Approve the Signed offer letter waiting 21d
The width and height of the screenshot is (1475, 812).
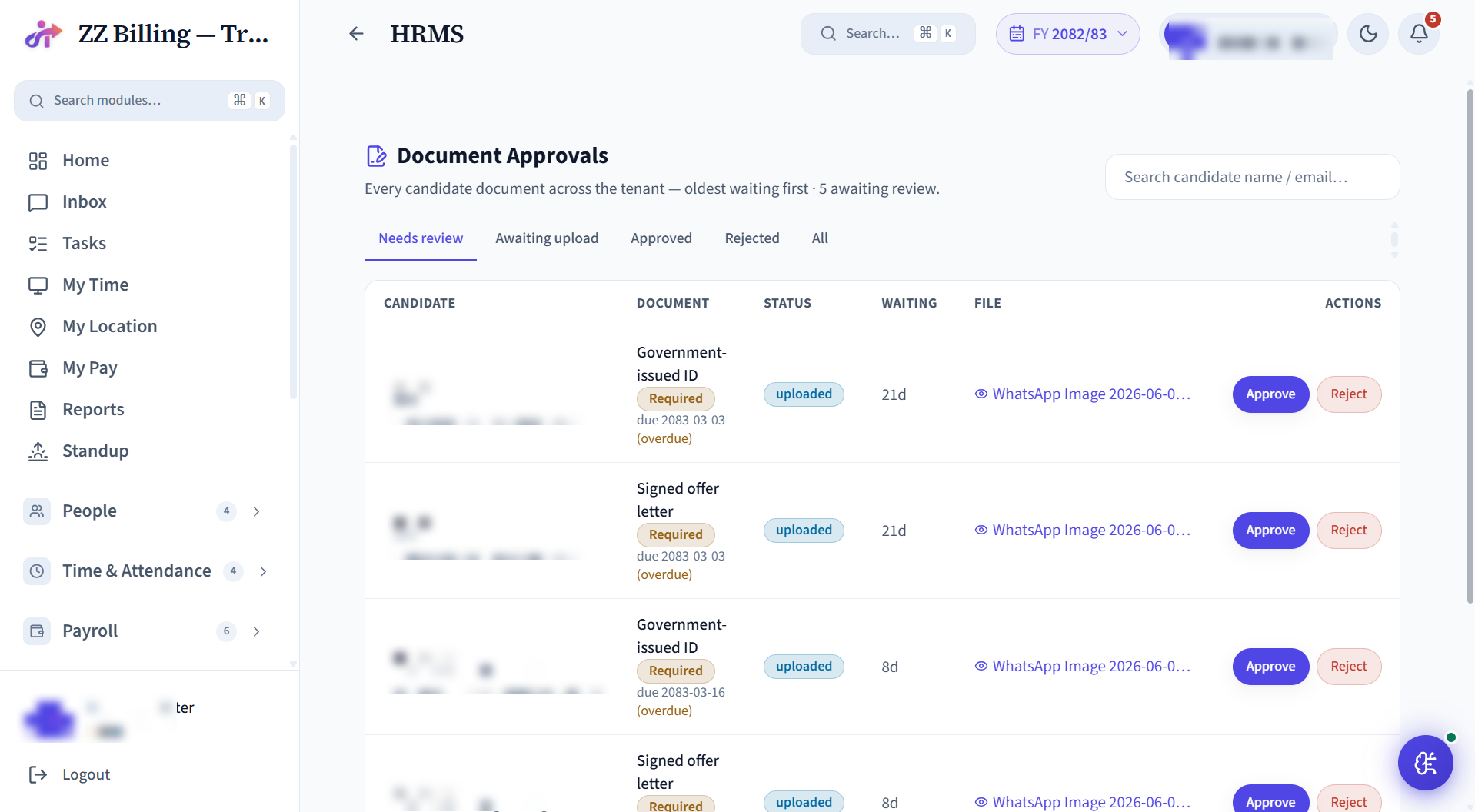click(1270, 531)
